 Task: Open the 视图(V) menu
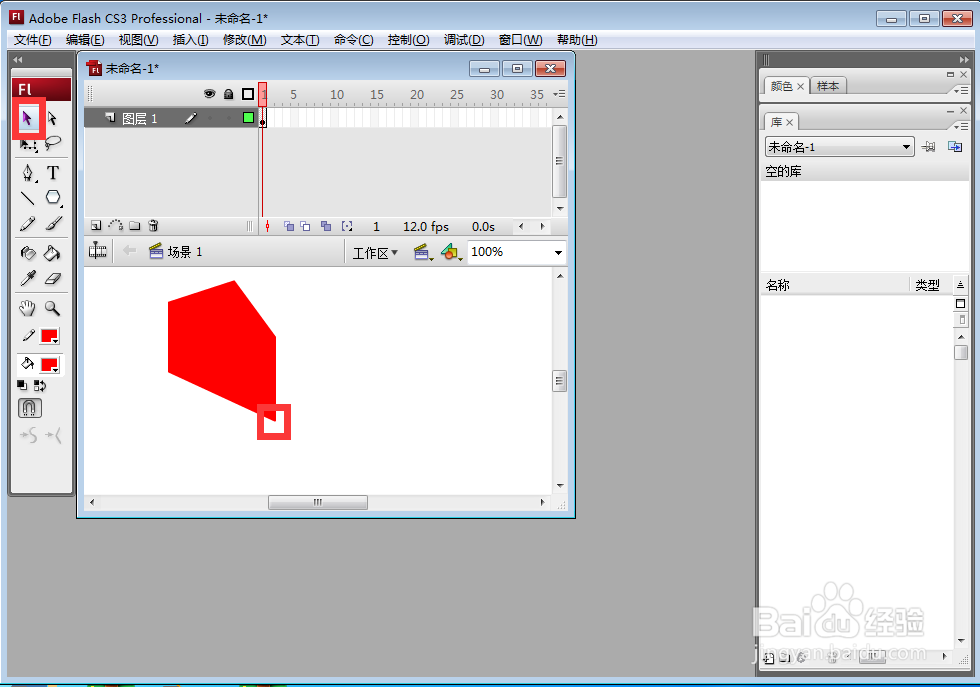coord(138,40)
